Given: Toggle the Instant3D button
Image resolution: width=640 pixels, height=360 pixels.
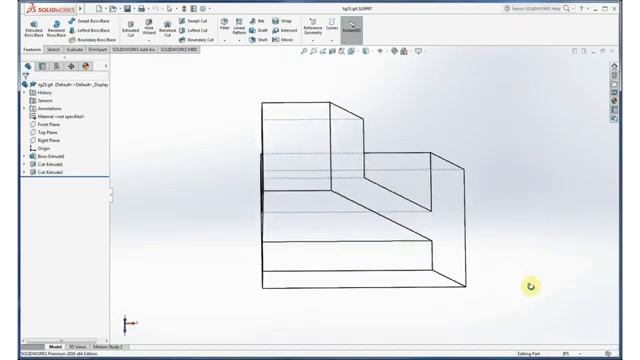Looking at the screenshot, I should click(351, 29).
